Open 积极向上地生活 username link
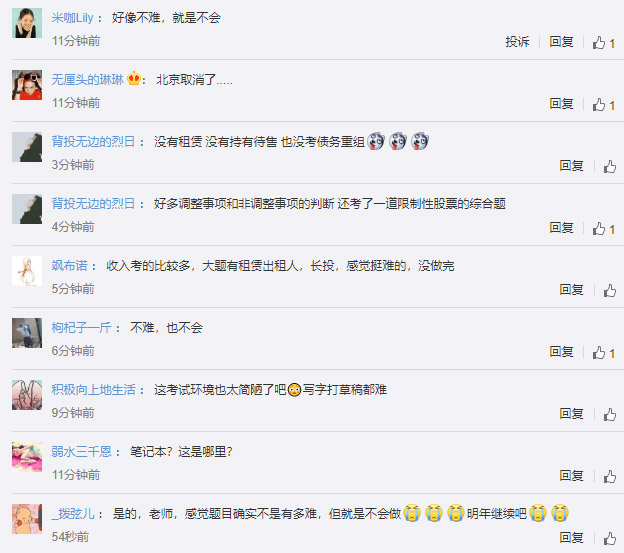624x553 pixels. (x=94, y=389)
